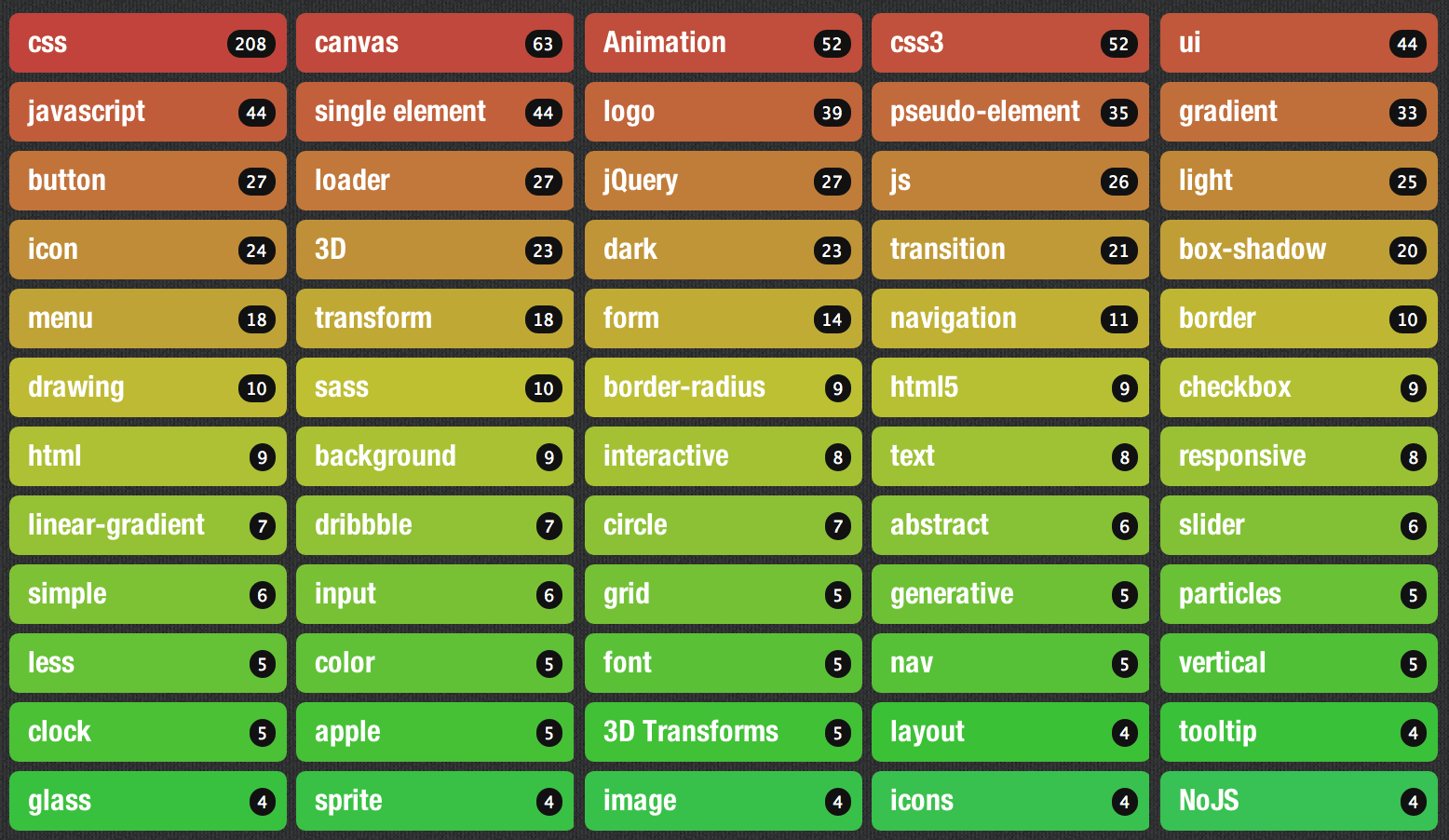
Task: Click the linear-gradient tag
Action: (147, 525)
